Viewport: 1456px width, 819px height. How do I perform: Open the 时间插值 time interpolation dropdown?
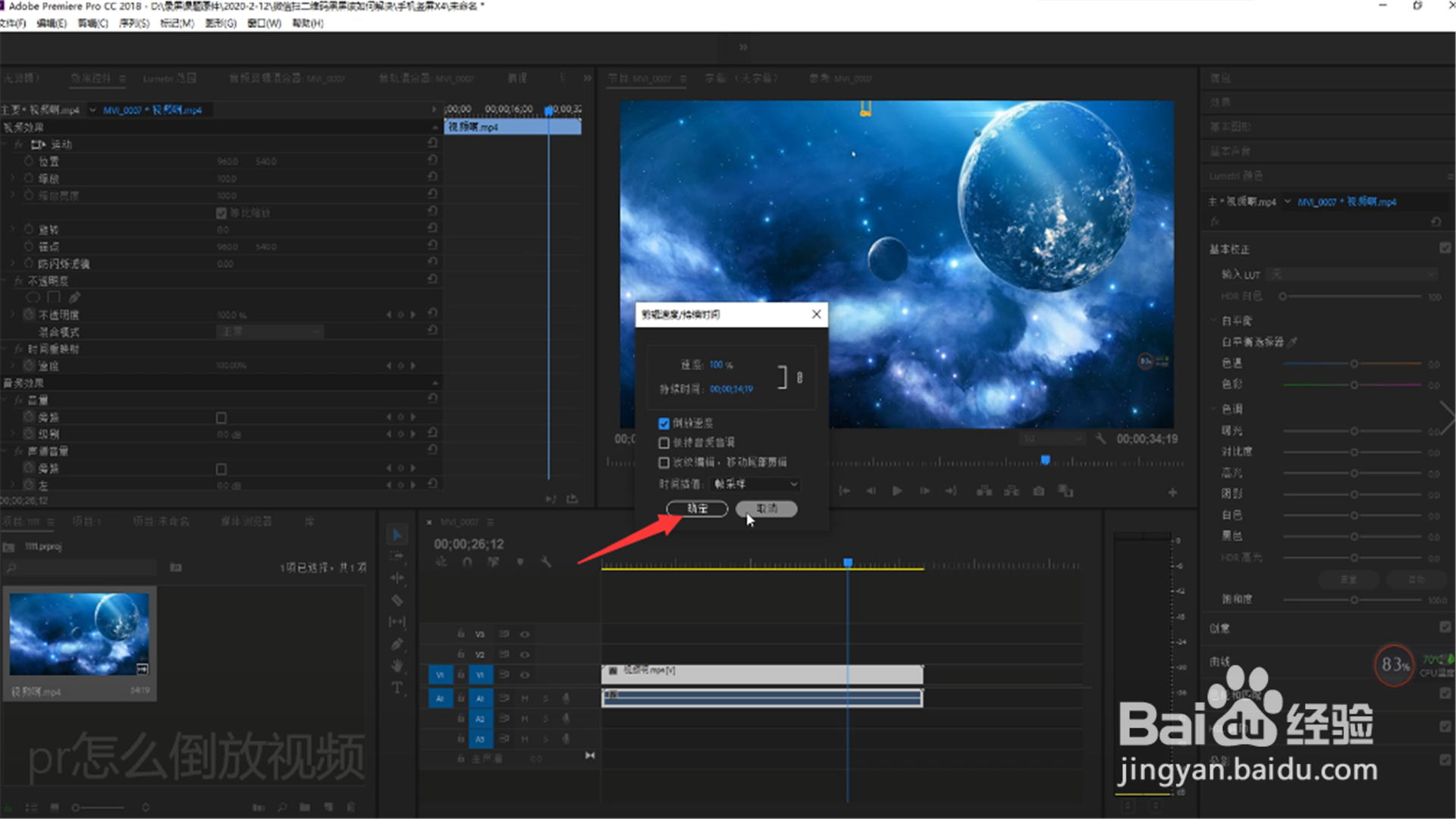point(755,484)
